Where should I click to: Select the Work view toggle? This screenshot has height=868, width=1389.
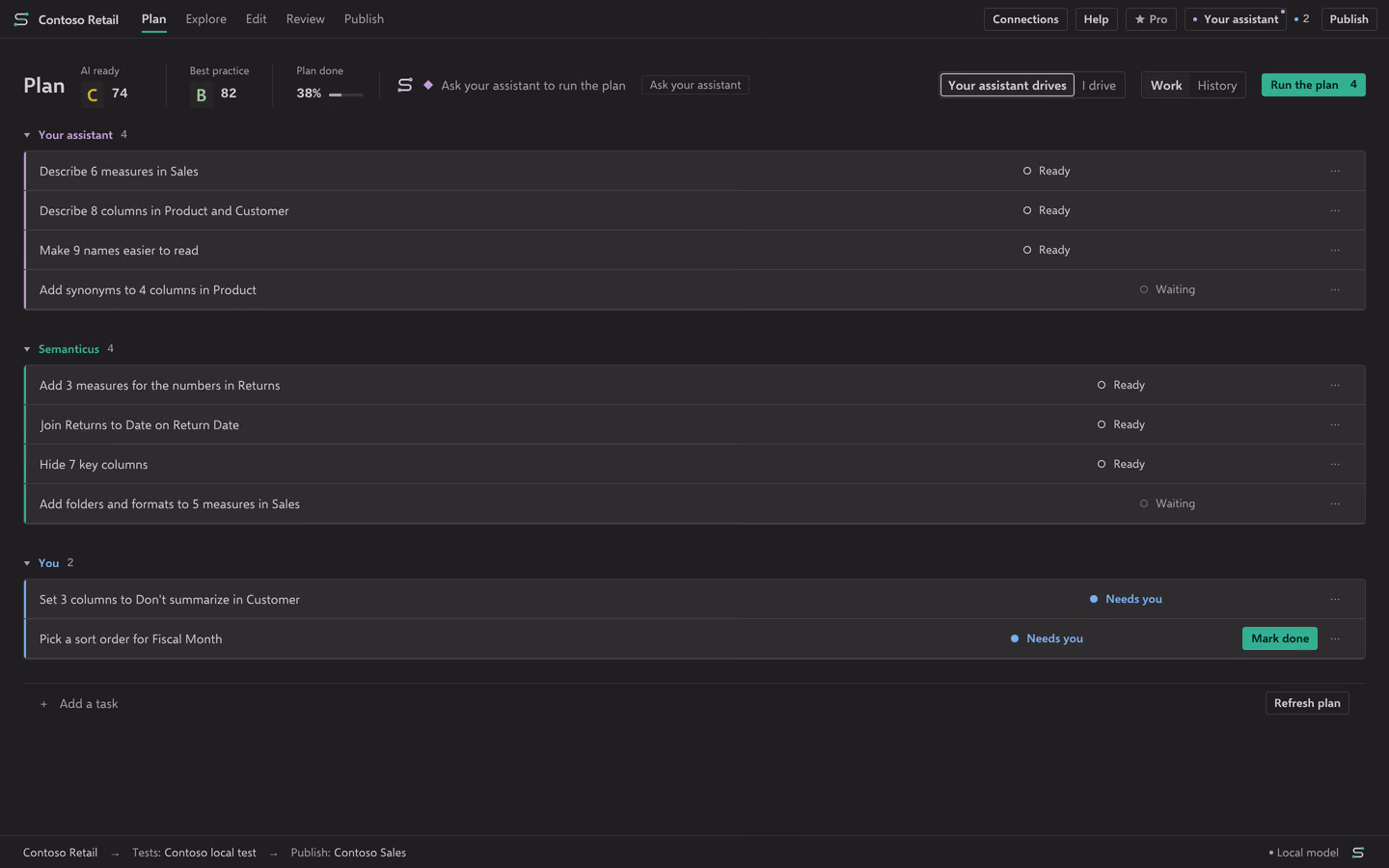tap(1166, 85)
